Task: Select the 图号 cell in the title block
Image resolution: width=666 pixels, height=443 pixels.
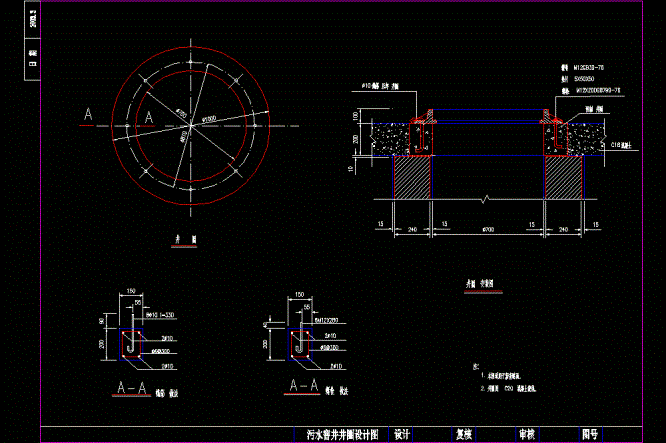Action: [590, 435]
